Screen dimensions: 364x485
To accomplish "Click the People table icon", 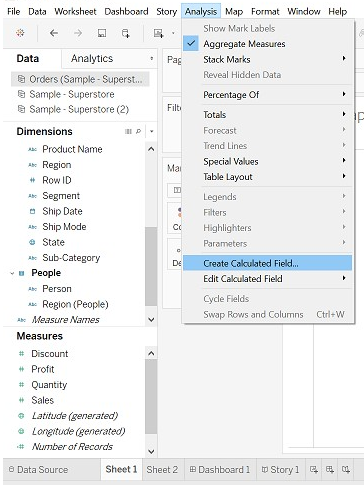I will pyautogui.click(x=22, y=273).
